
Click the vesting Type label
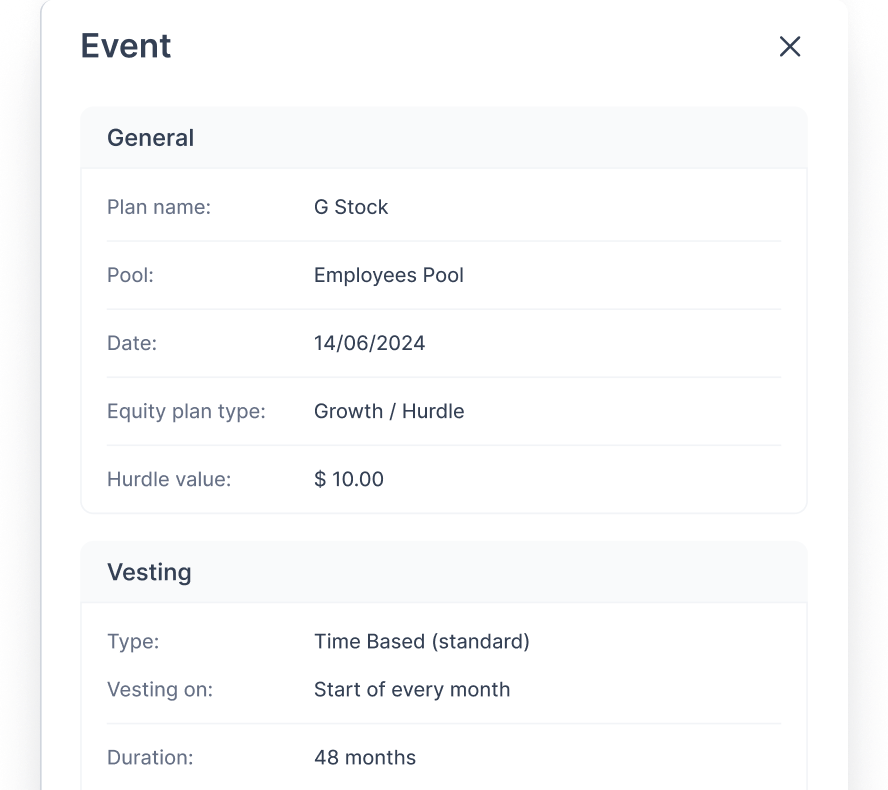tap(133, 641)
